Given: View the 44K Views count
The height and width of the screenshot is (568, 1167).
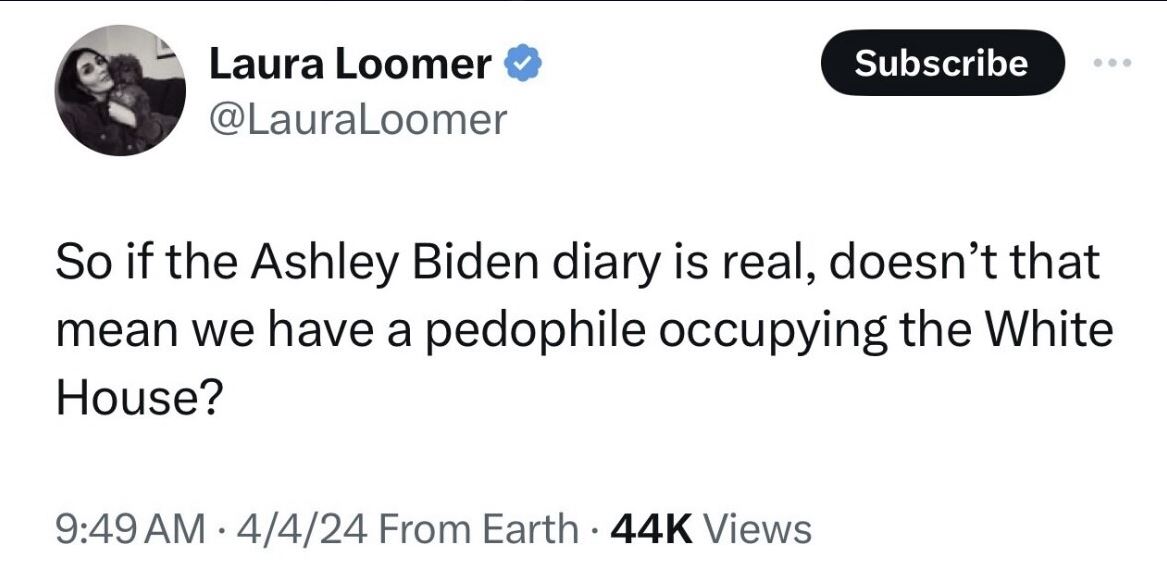Looking at the screenshot, I should [x=710, y=529].
